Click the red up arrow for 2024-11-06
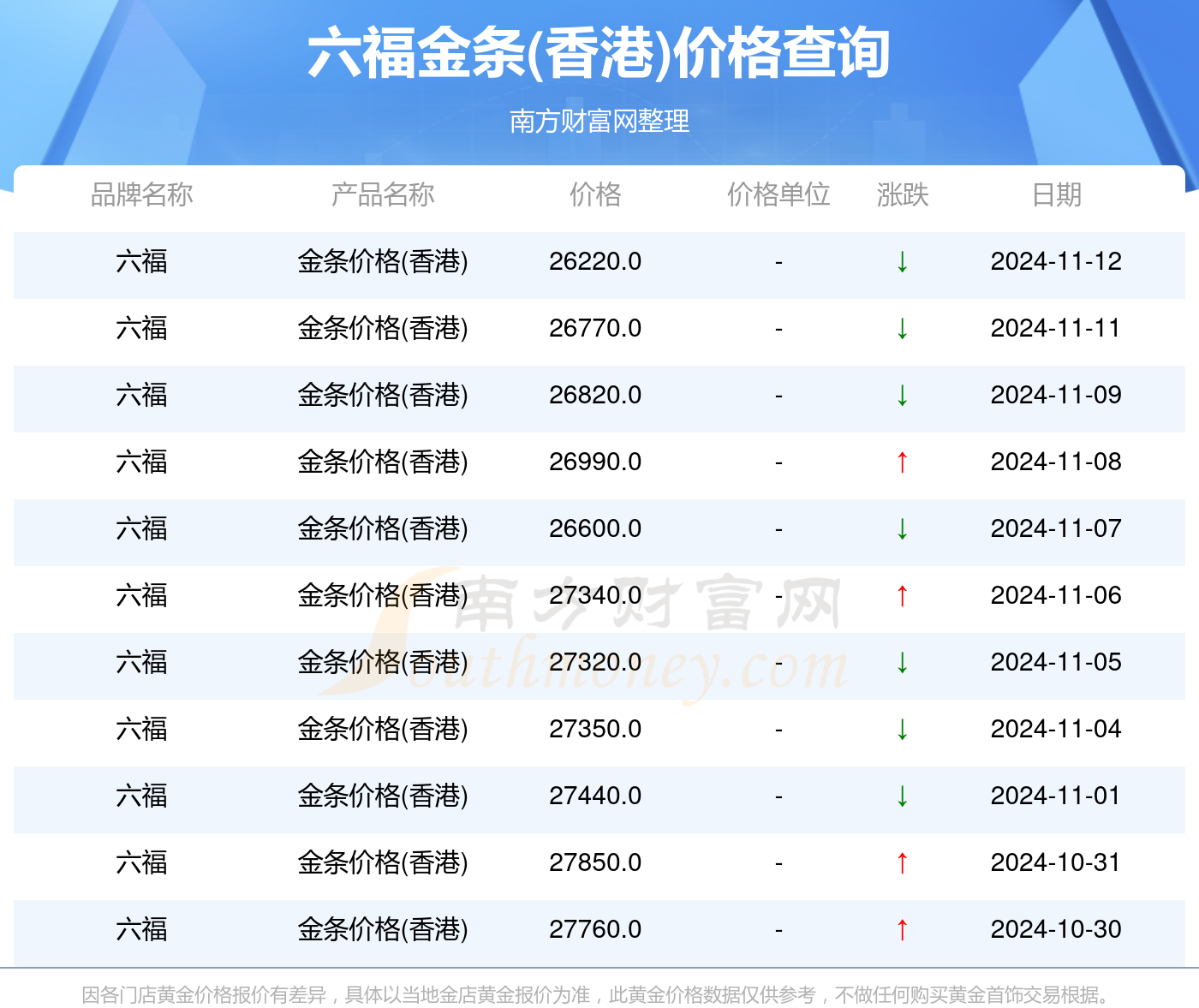1199x1008 pixels. (x=902, y=595)
